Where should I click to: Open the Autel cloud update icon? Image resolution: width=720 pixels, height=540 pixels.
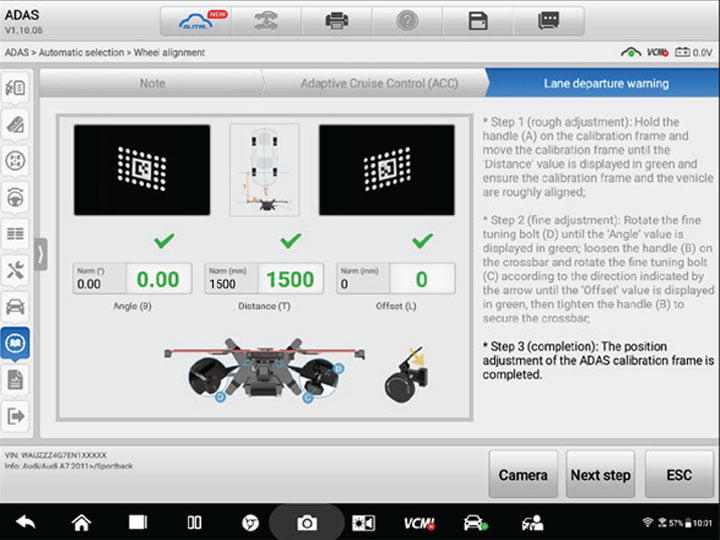click(200, 20)
